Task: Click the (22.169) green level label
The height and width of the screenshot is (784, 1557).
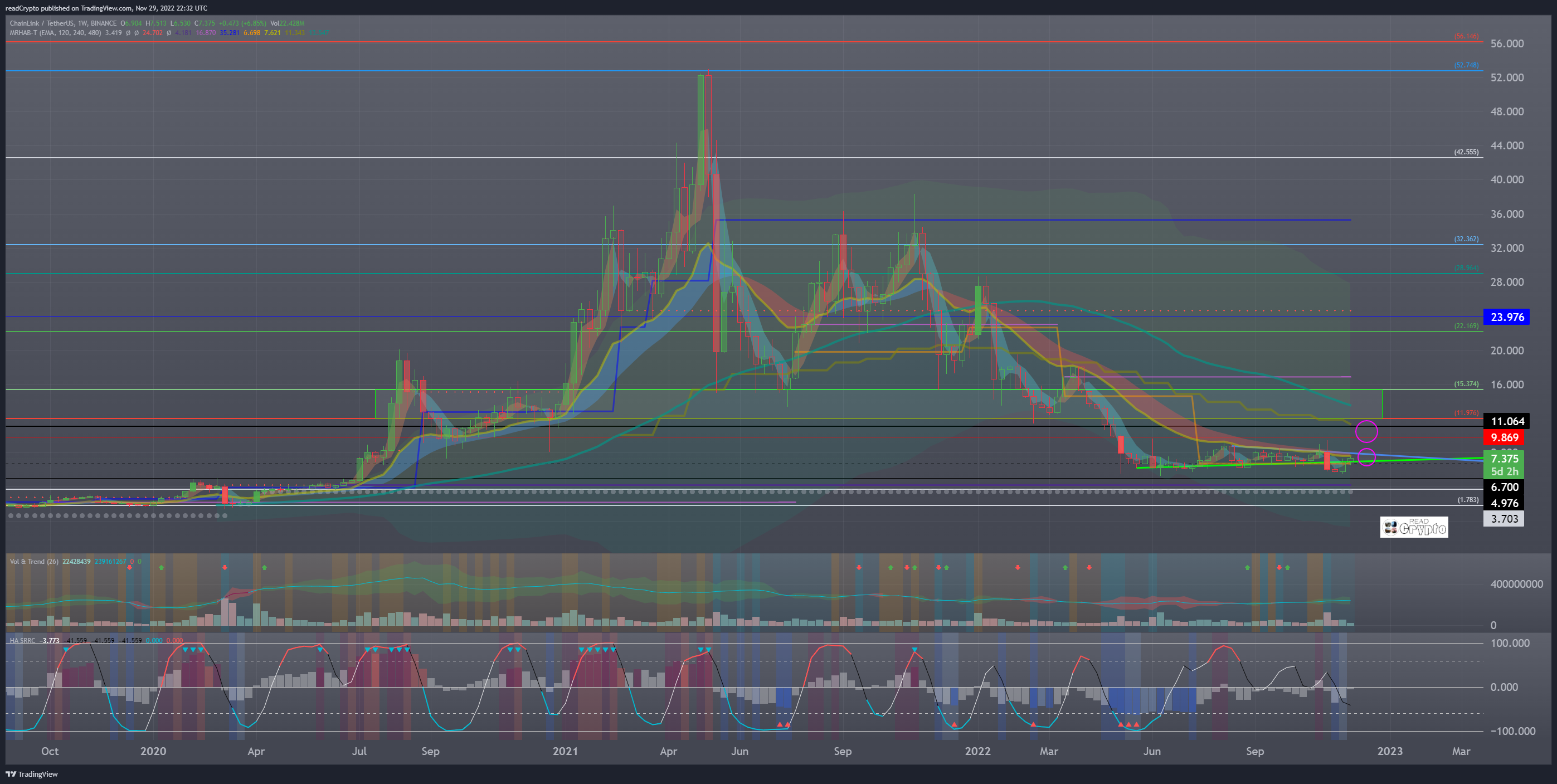Action: 1466,326
